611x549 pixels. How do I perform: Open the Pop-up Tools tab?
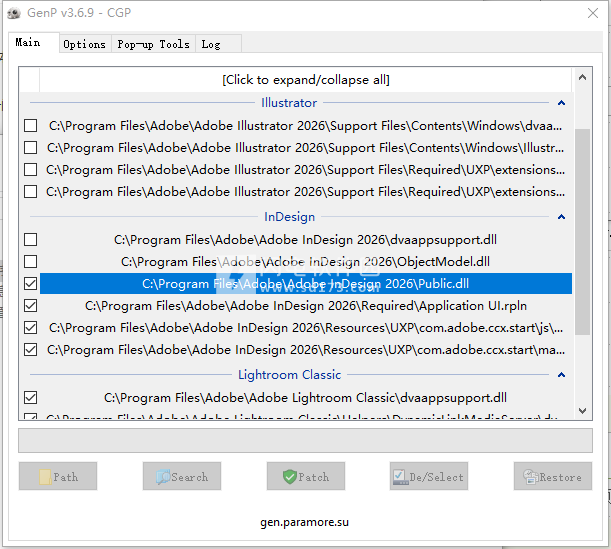click(x=153, y=44)
